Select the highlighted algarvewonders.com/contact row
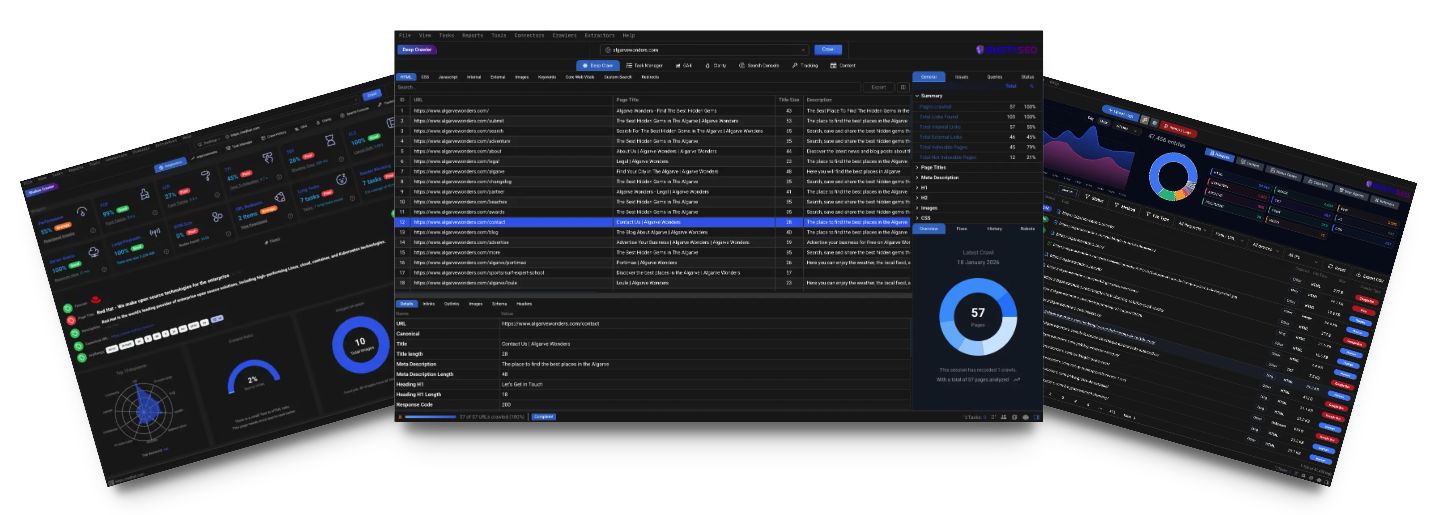This screenshot has height=515, width=1432. pyautogui.click(x=654, y=222)
